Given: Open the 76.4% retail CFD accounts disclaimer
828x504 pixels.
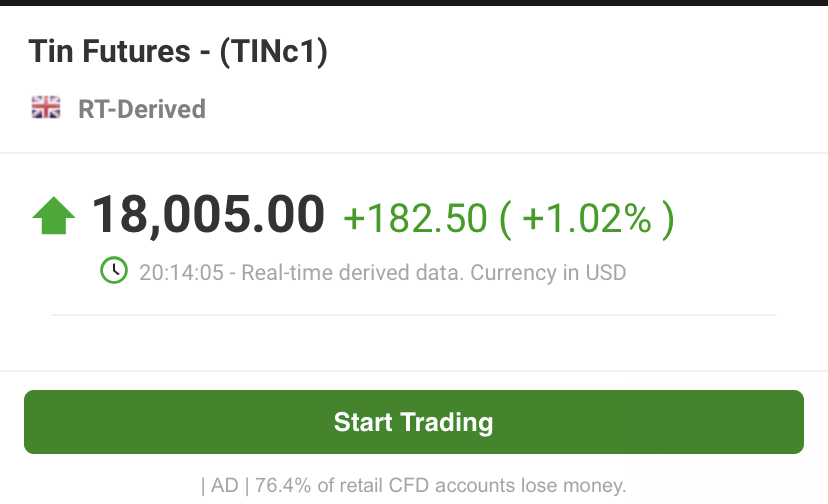Looking at the screenshot, I should 440,486.
